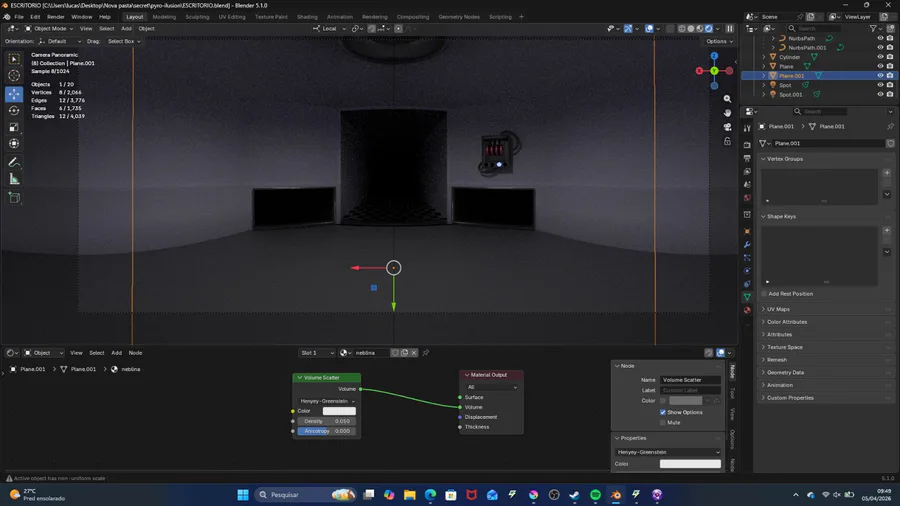Click the Anisotropy value slider
900x506 pixels.
pos(326,431)
